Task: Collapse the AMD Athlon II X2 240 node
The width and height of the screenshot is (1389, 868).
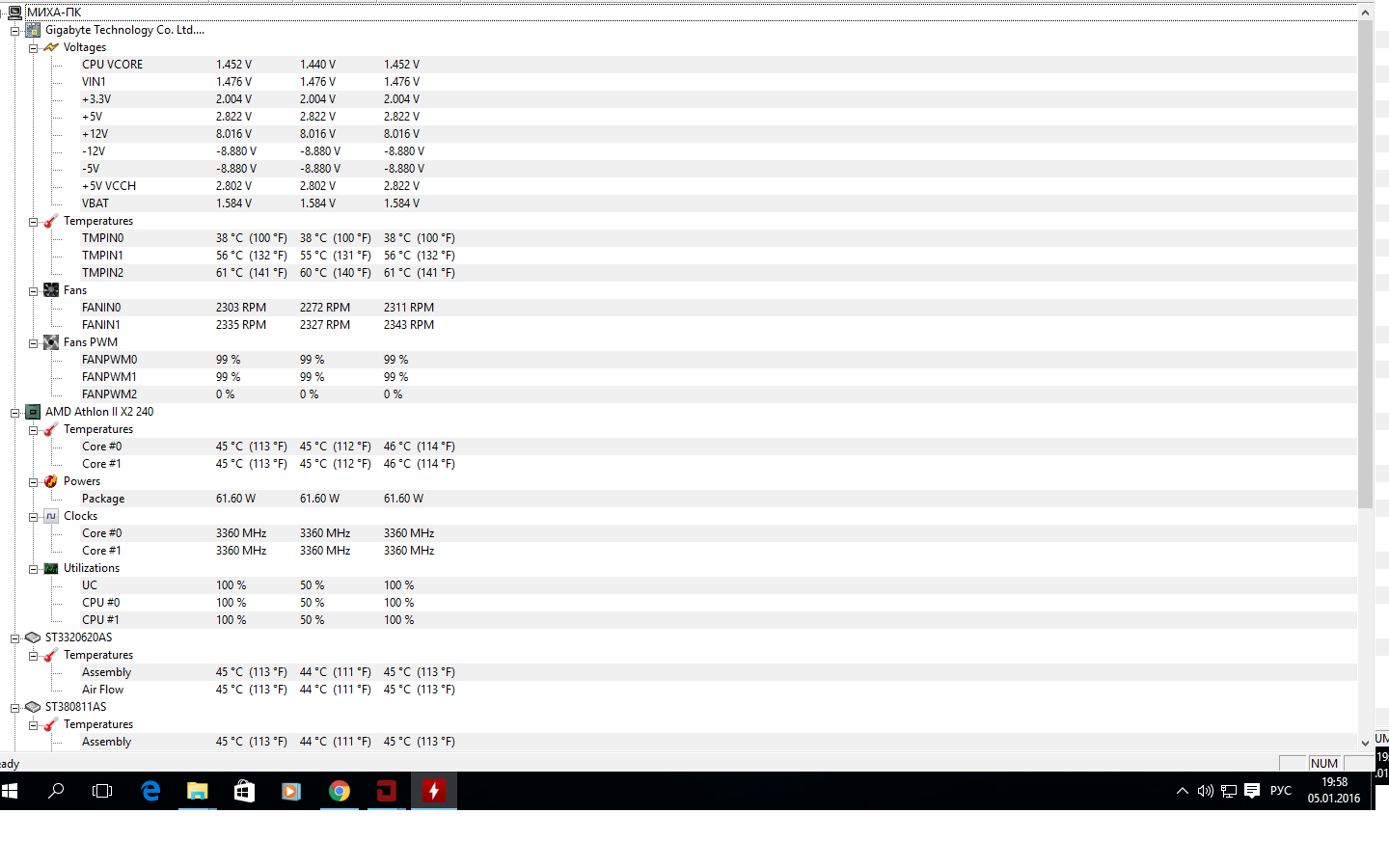Action: pos(15,413)
